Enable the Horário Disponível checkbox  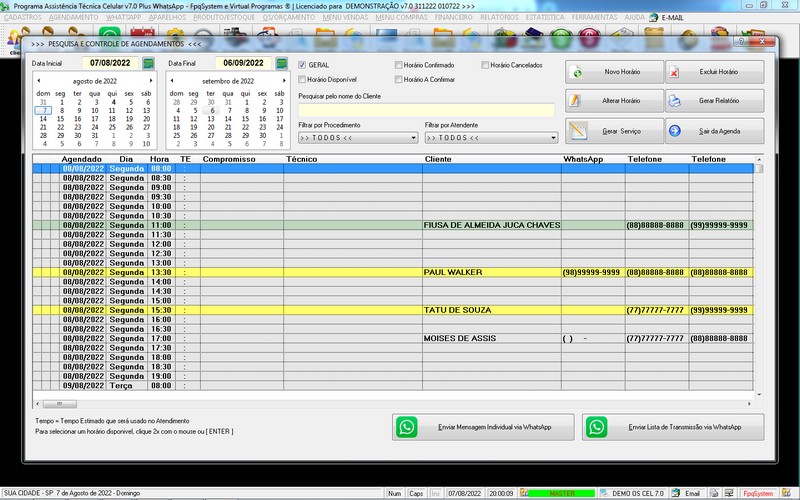pos(302,79)
